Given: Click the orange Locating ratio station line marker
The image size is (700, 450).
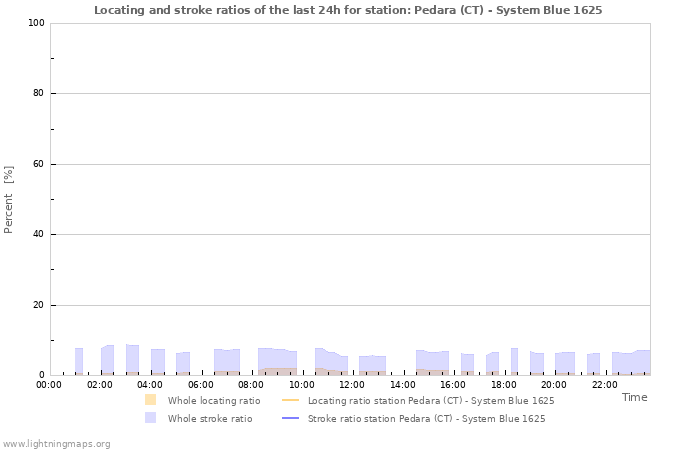Looking at the screenshot, I should (291, 400).
